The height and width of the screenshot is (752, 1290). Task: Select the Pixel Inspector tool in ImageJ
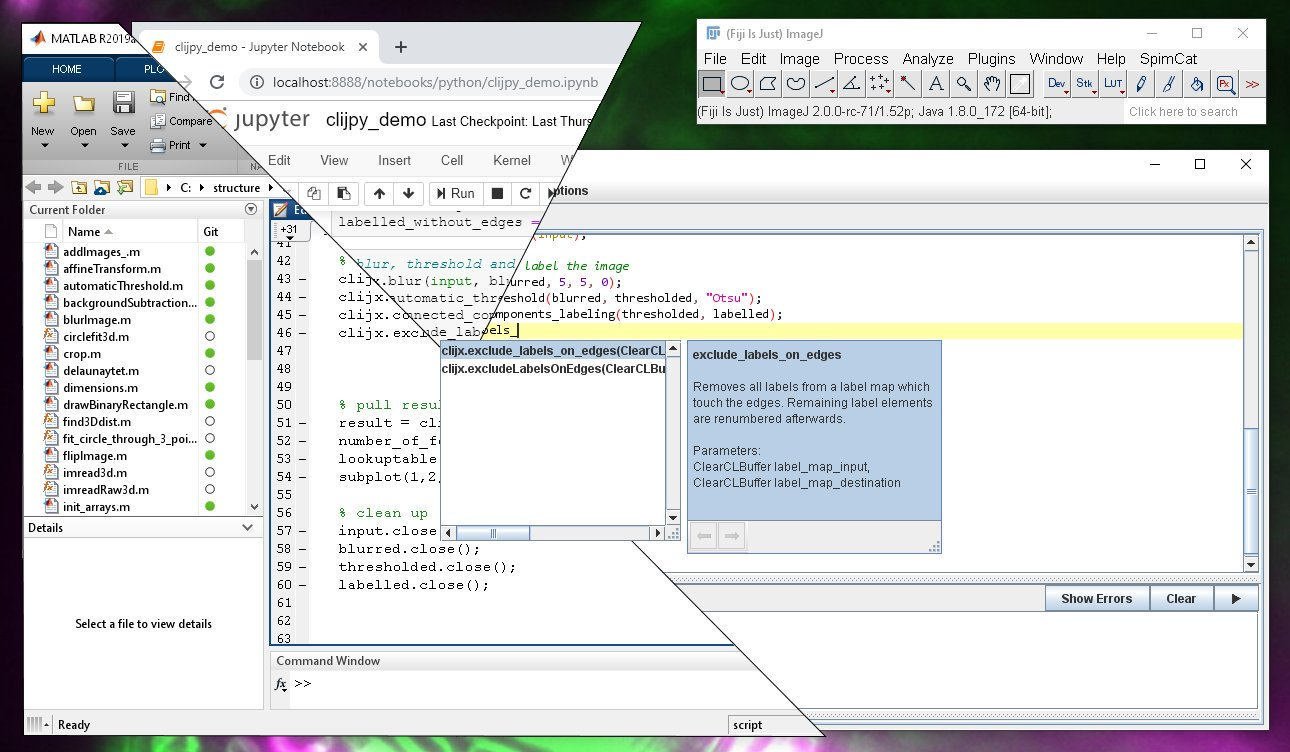(1224, 84)
